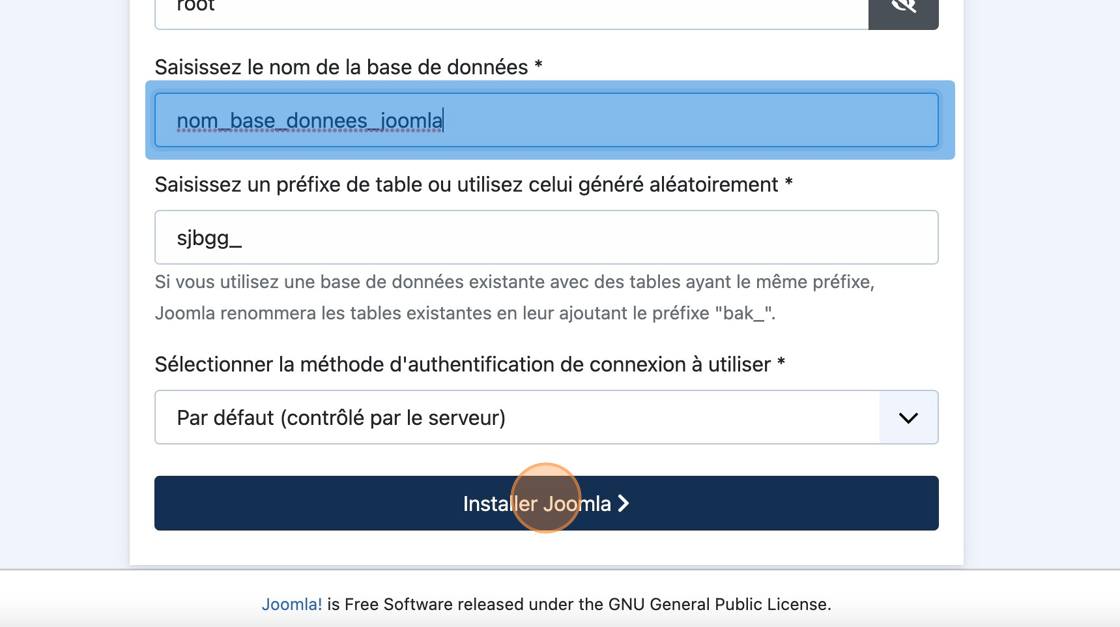Click the asterisk after the table prefix label
The width and height of the screenshot is (1120, 627).
[x=788, y=185]
